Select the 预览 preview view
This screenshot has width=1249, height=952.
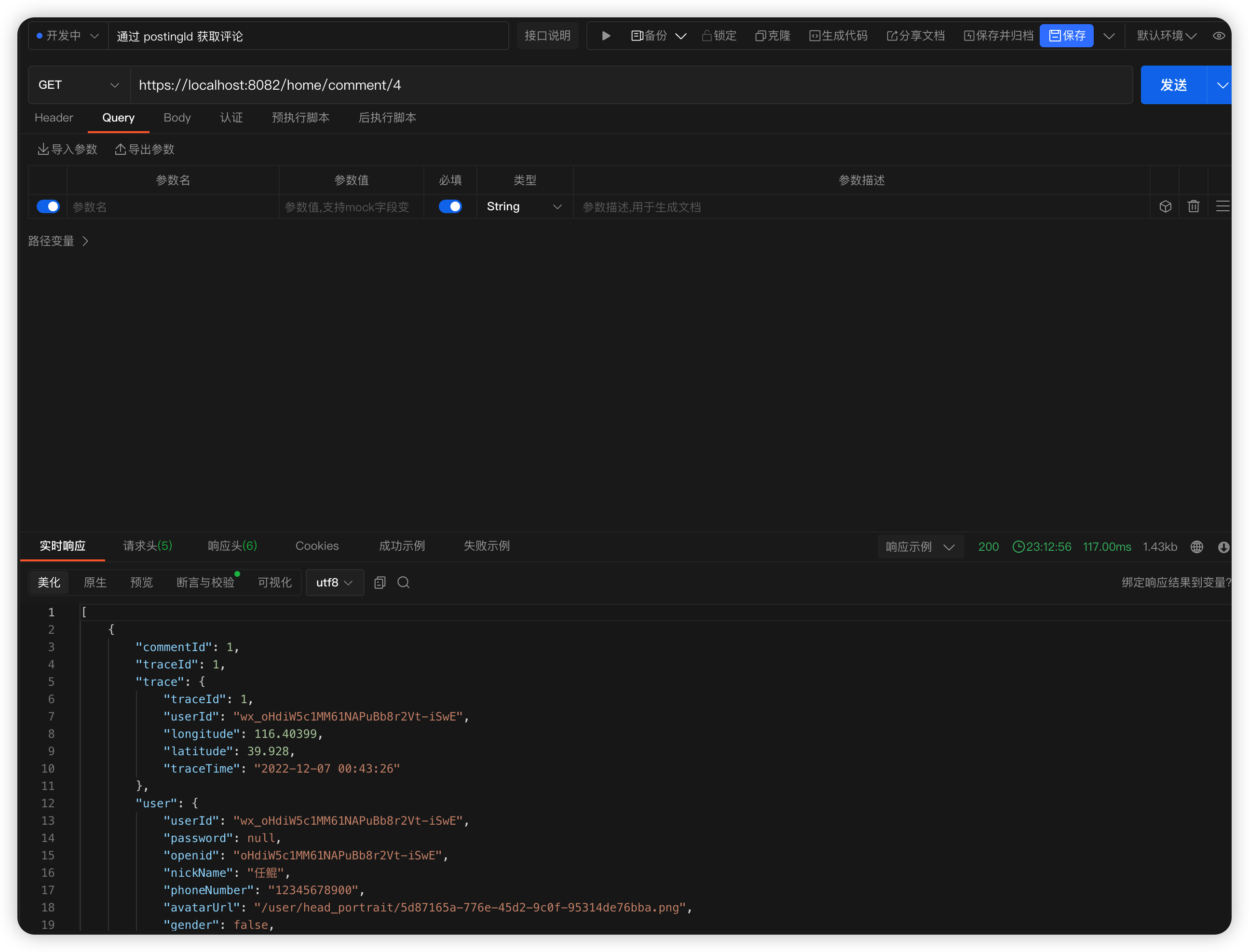(142, 583)
